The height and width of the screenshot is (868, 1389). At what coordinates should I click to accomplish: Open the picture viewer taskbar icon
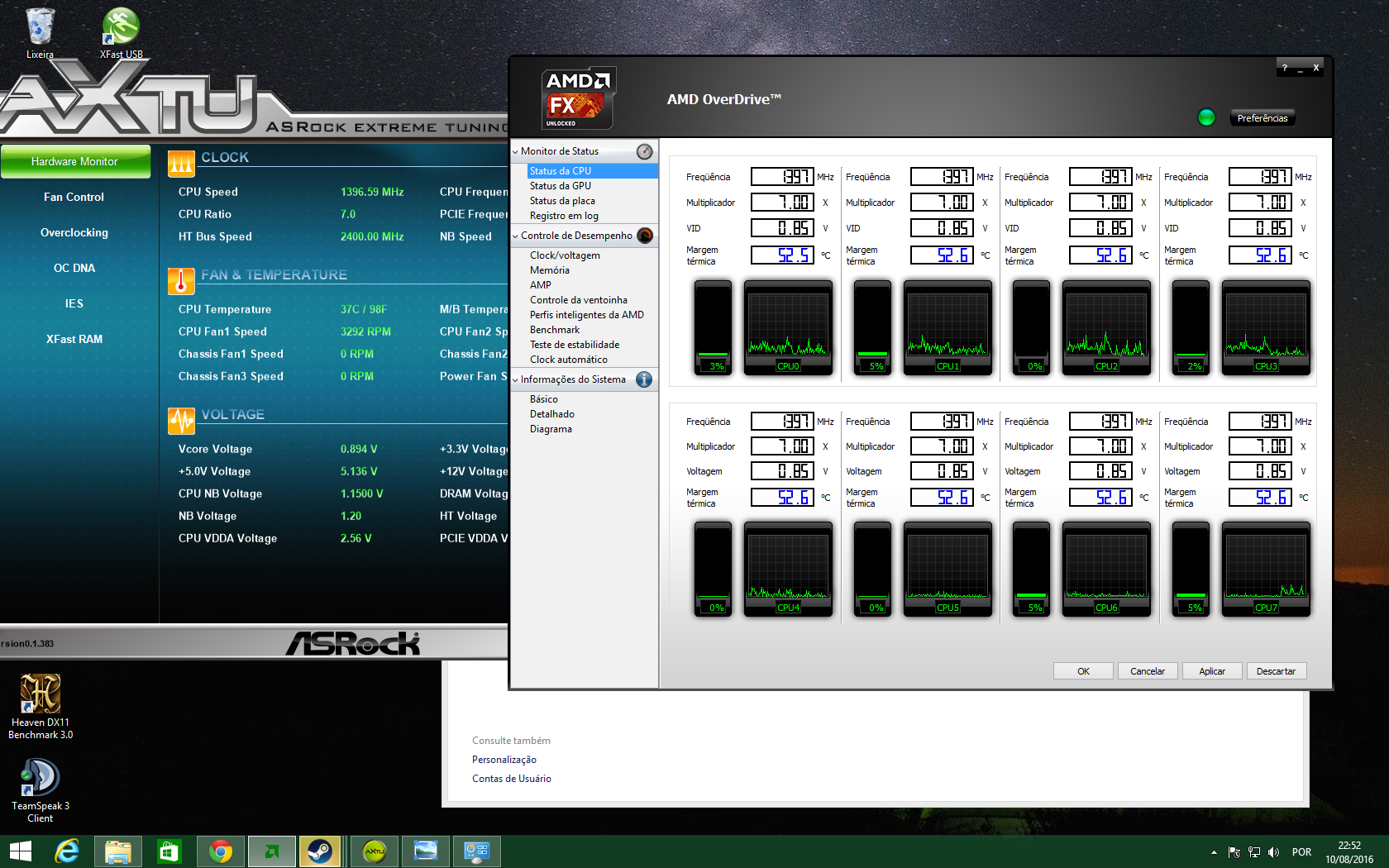[x=426, y=851]
